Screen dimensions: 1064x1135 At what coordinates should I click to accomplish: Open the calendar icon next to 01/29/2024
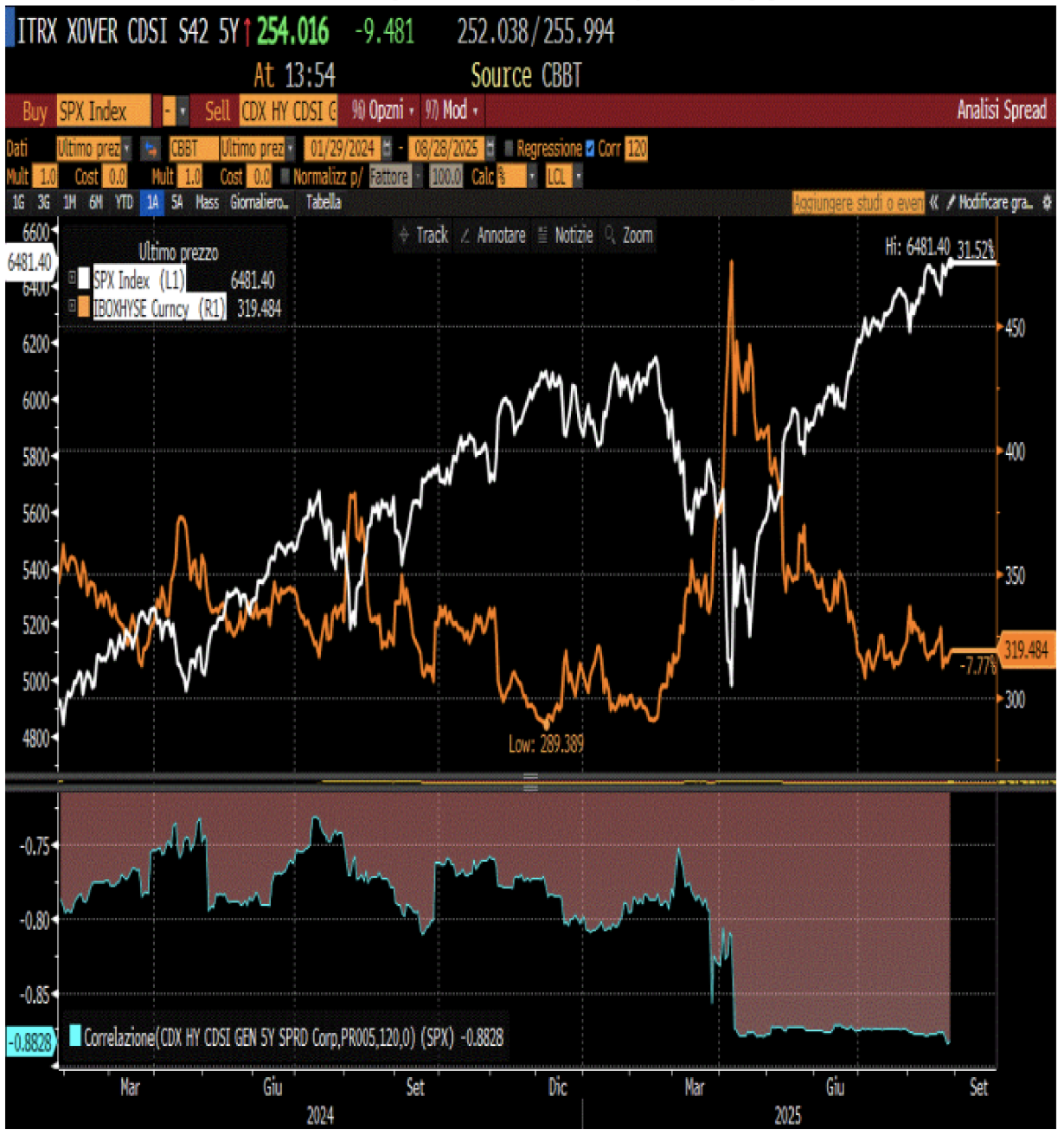tap(386, 149)
